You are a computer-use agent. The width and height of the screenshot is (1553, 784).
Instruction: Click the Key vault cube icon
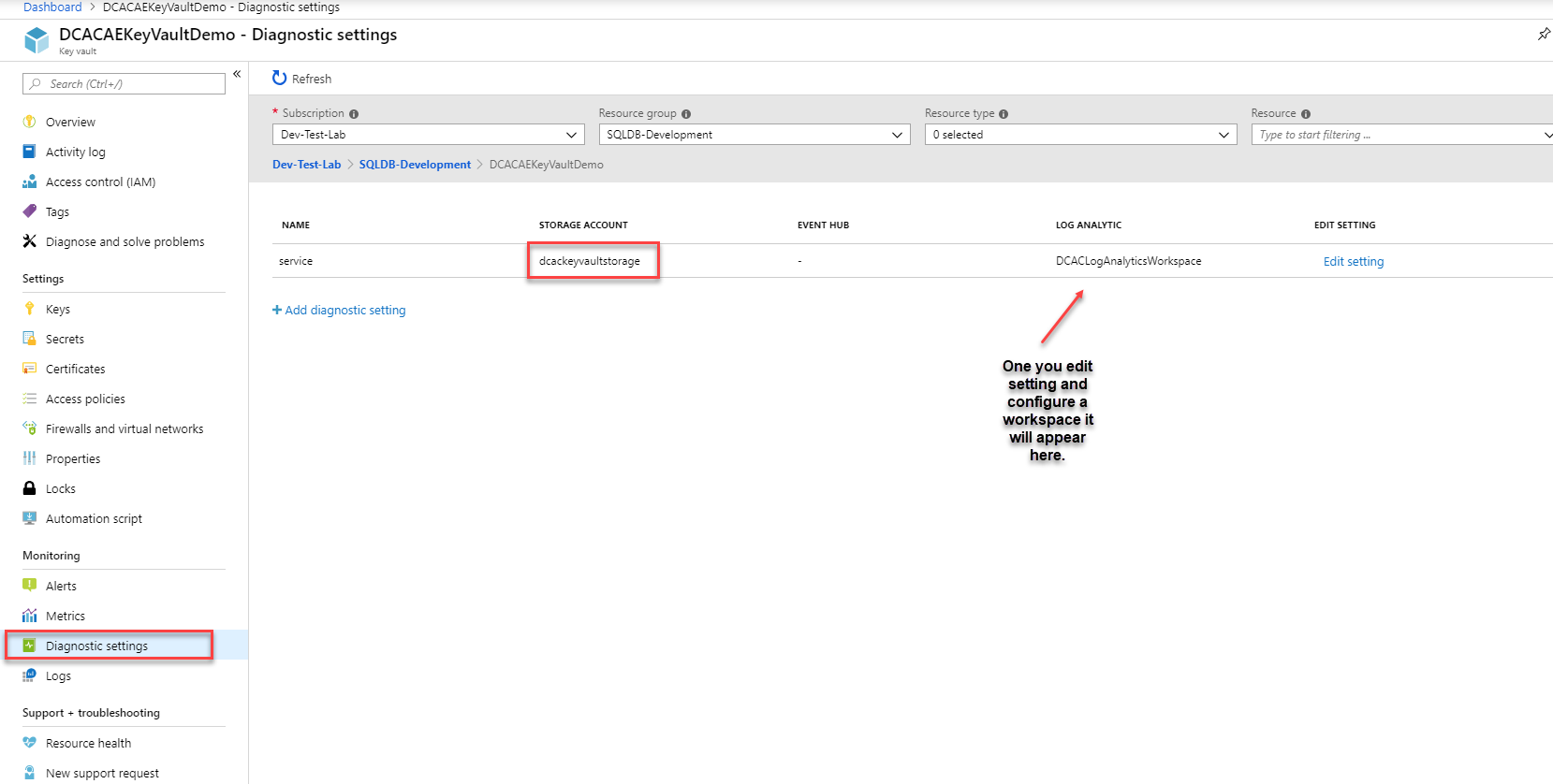[37, 40]
